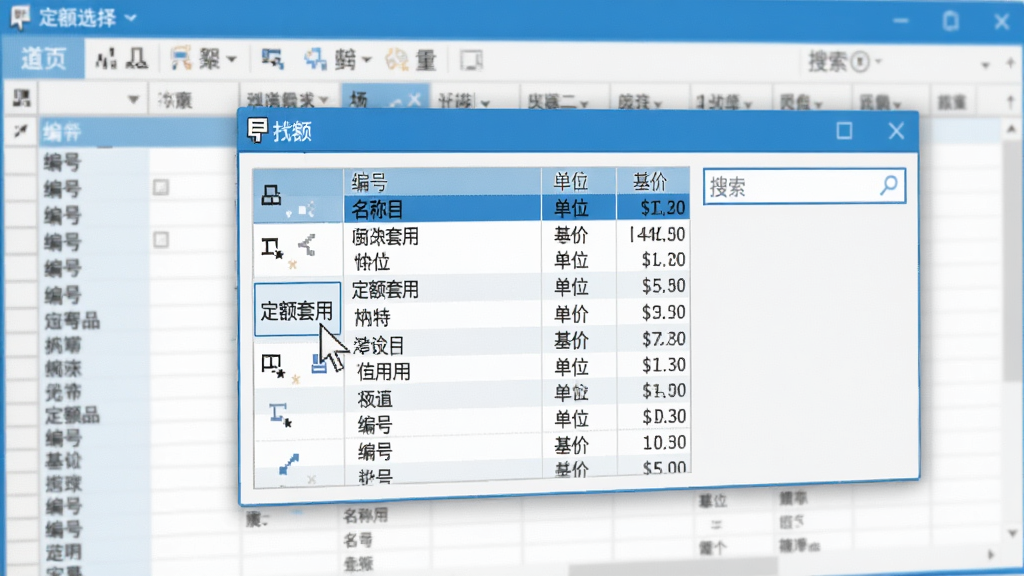Click the share-node icon in dialog sidebar
The height and width of the screenshot is (576, 1024).
pos(306,245)
